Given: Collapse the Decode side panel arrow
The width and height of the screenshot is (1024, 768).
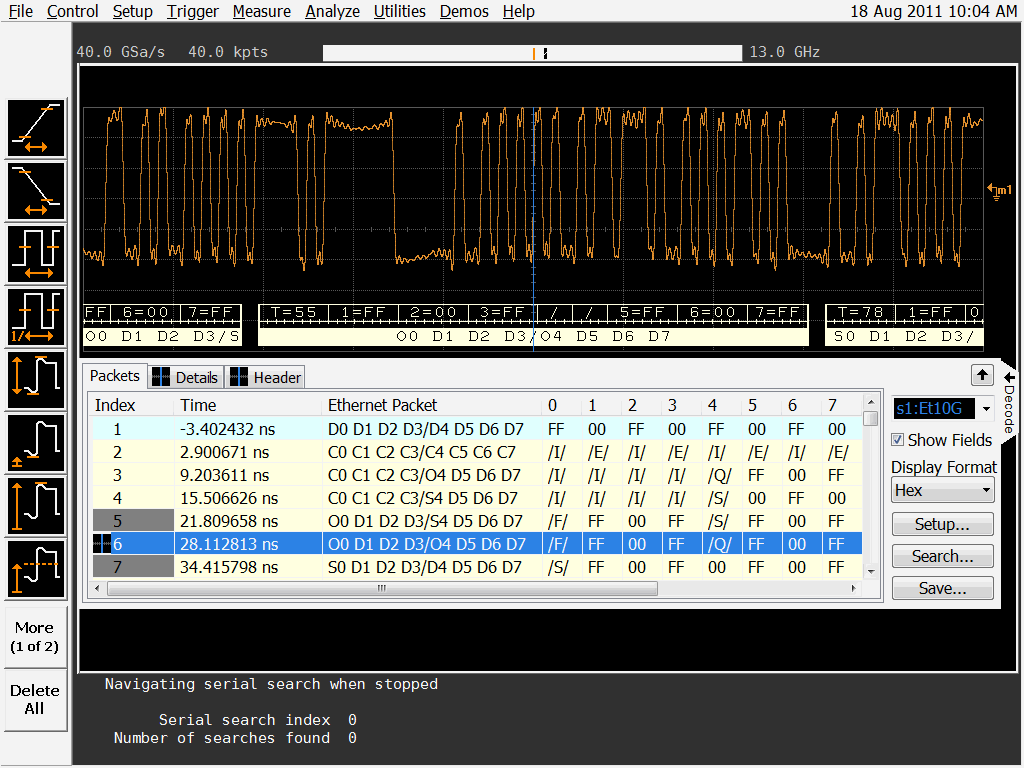Looking at the screenshot, I should pos(1009,377).
